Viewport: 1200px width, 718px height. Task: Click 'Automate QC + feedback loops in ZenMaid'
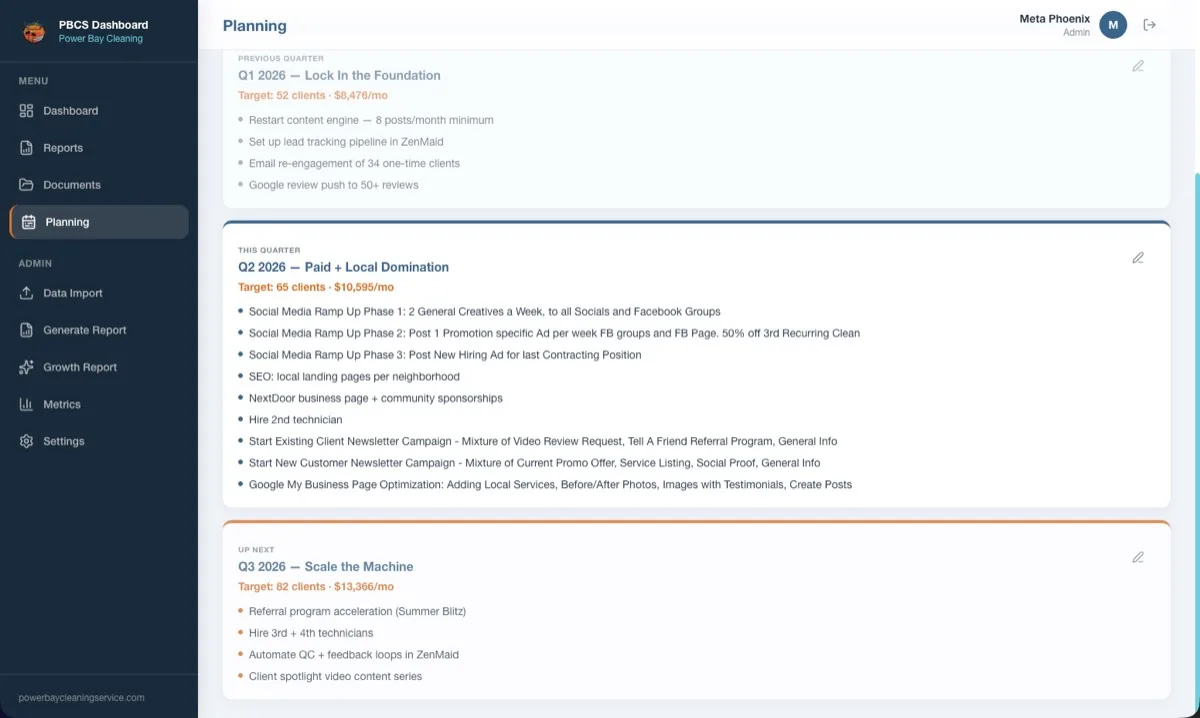(354, 655)
